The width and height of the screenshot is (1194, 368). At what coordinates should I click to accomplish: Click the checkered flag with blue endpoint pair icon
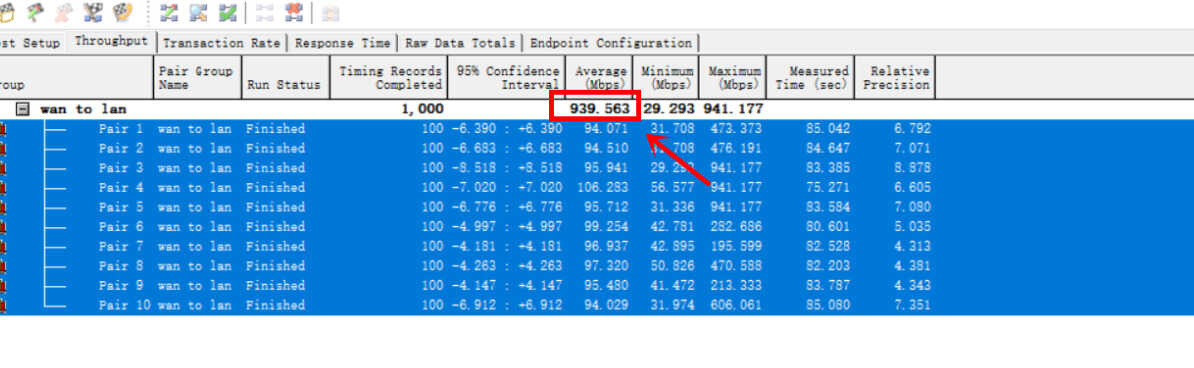pyautogui.click(x=93, y=12)
